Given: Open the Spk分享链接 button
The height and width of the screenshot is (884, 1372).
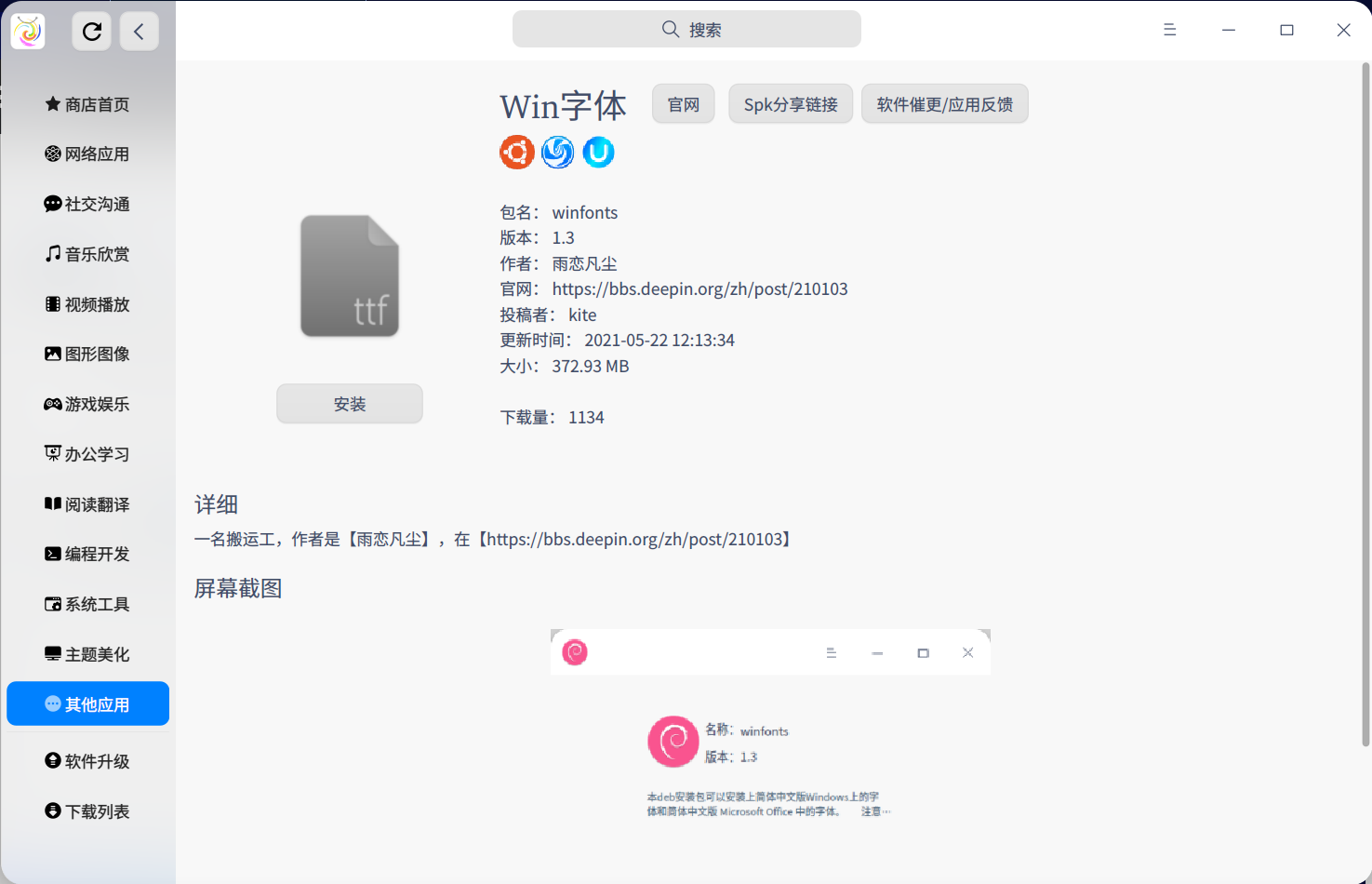Looking at the screenshot, I should click(x=790, y=103).
